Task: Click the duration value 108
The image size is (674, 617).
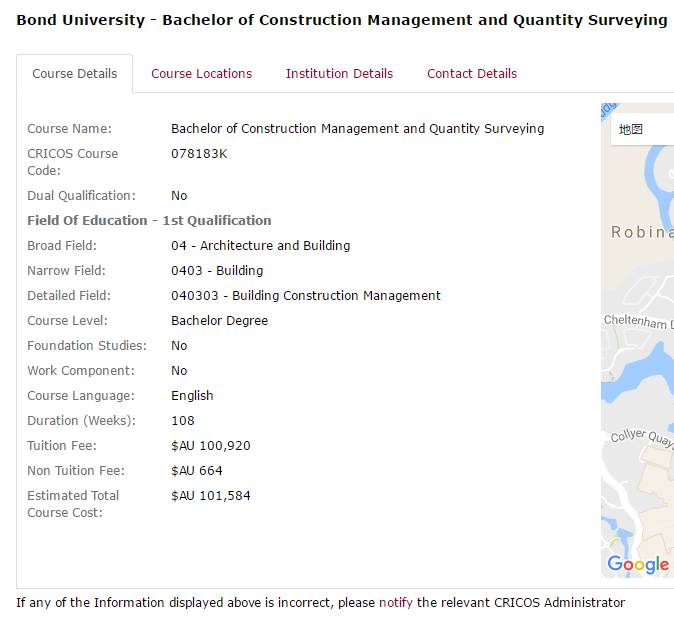Action: [x=183, y=421]
